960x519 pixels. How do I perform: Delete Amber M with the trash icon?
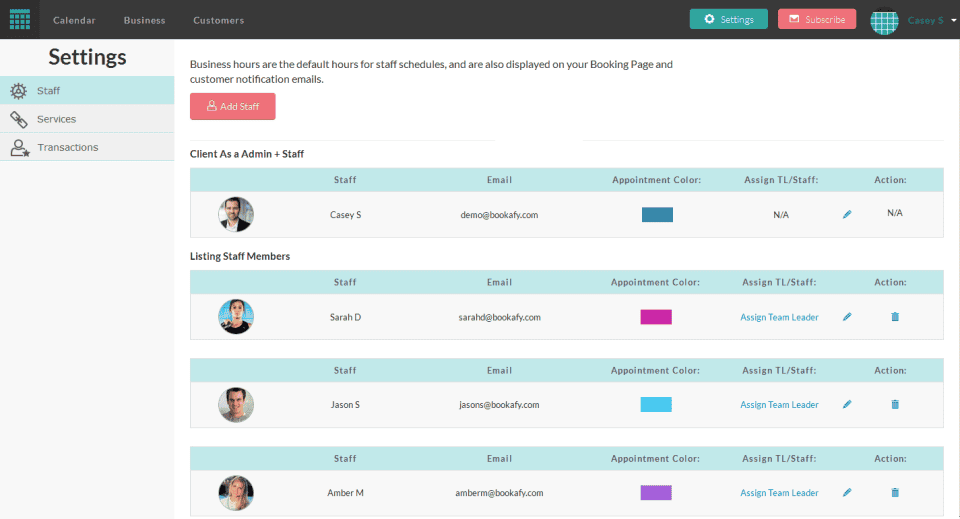click(894, 493)
